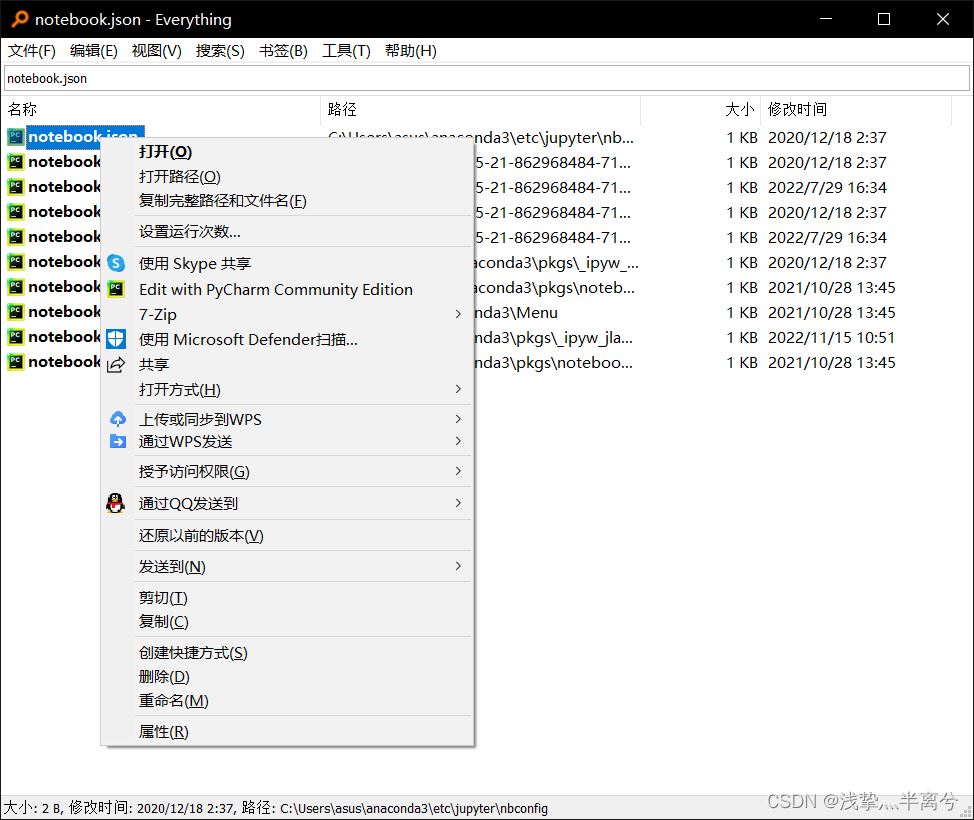
Task: Expand the 授予访问权限(G) submenu arrow
Action: coord(458,472)
